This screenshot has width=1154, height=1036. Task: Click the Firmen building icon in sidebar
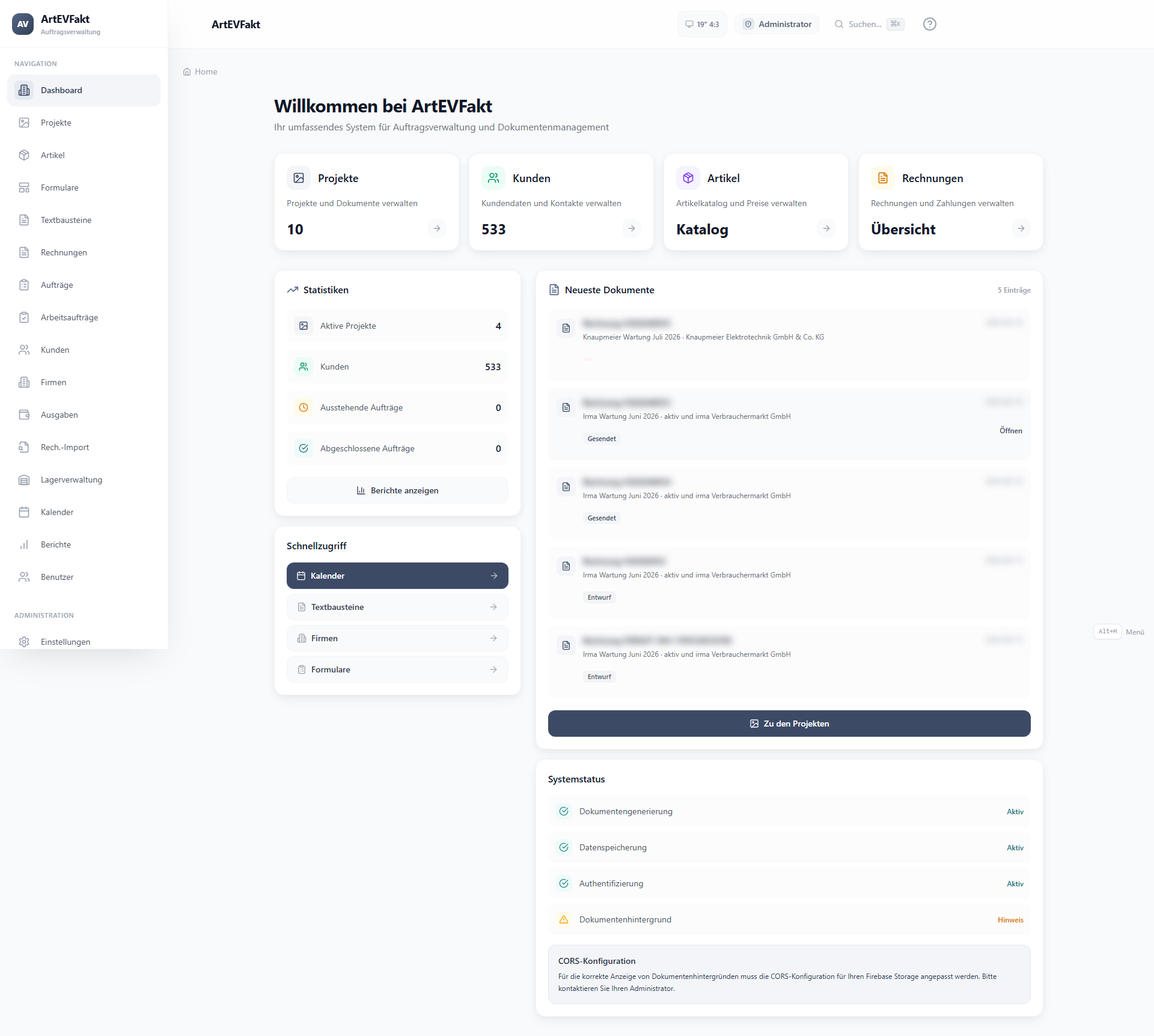[24, 382]
